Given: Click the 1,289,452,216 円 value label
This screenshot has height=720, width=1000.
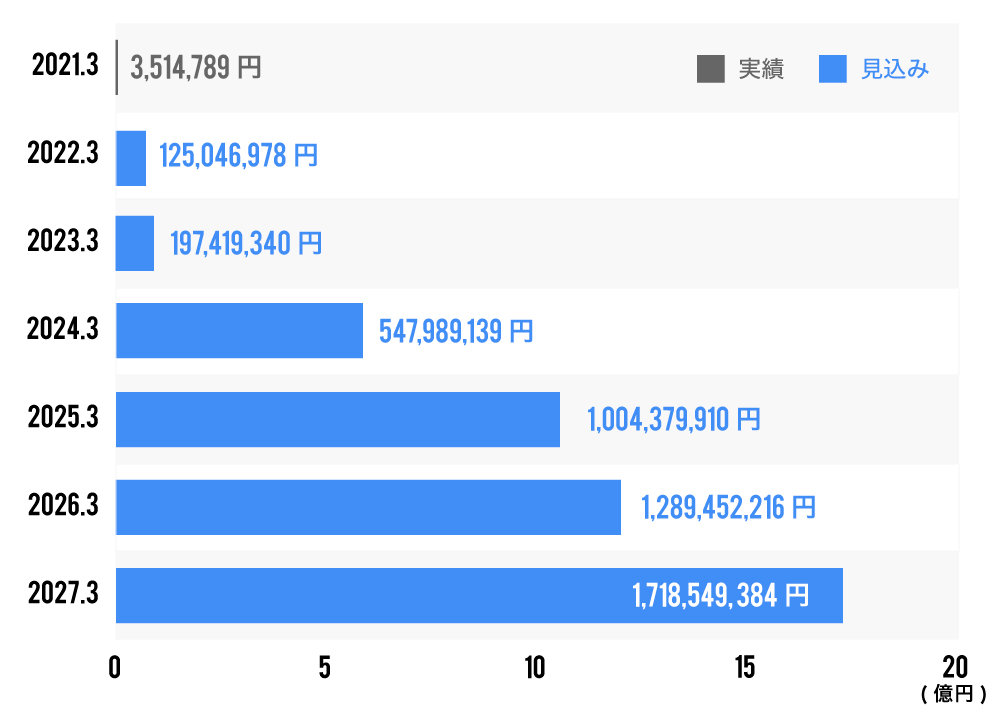Looking at the screenshot, I should click(728, 507).
